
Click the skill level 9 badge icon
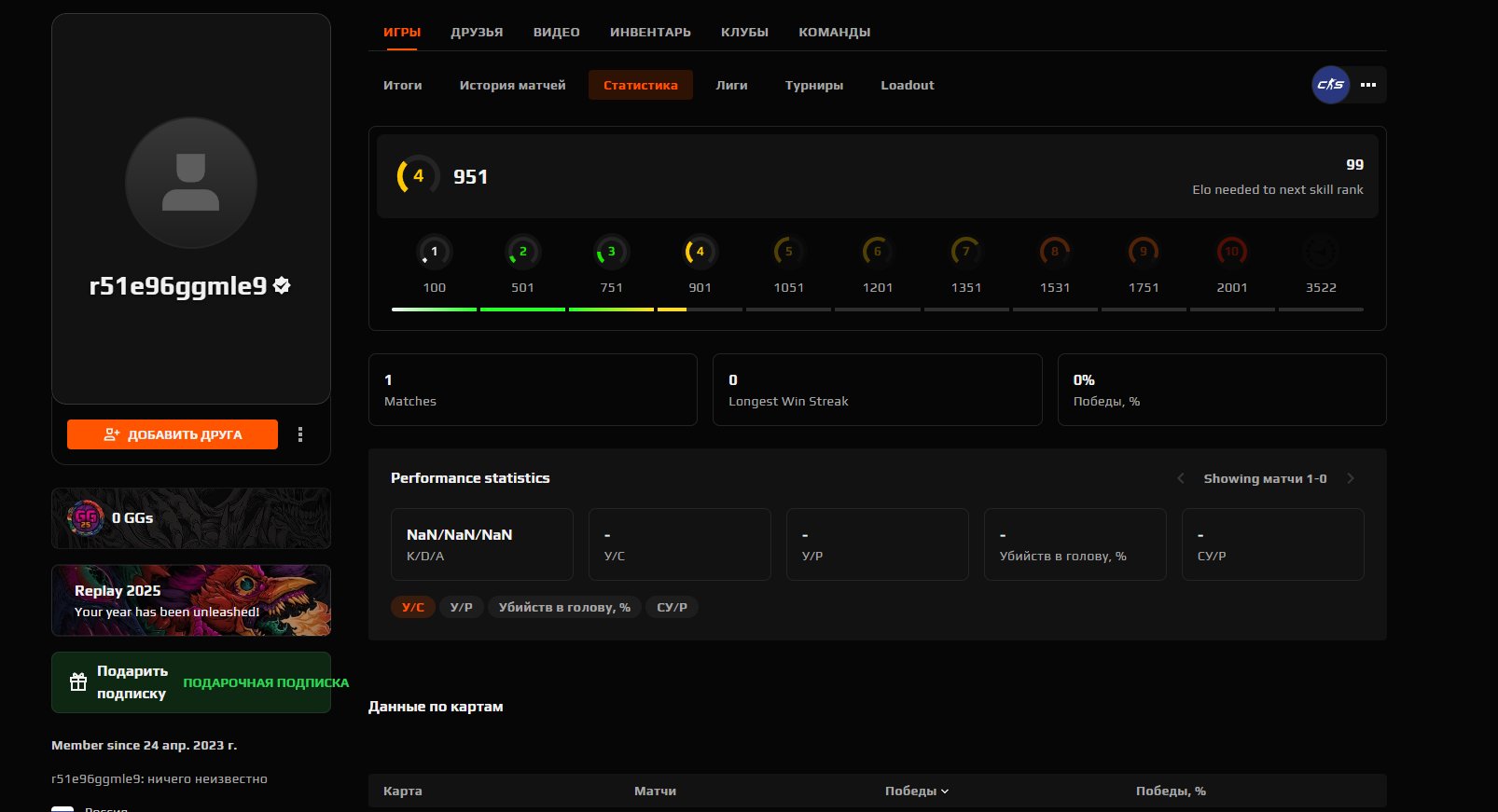tap(1144, 252)
